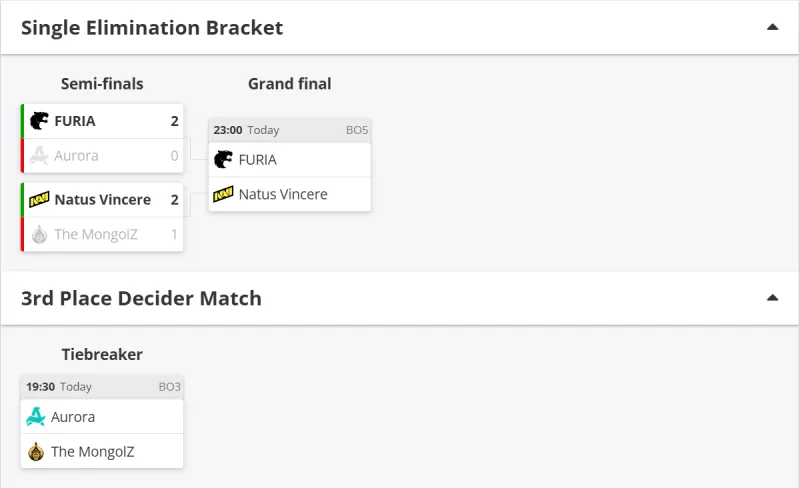Click Aurora logo in semi-finals match

(x=39, y=155)
